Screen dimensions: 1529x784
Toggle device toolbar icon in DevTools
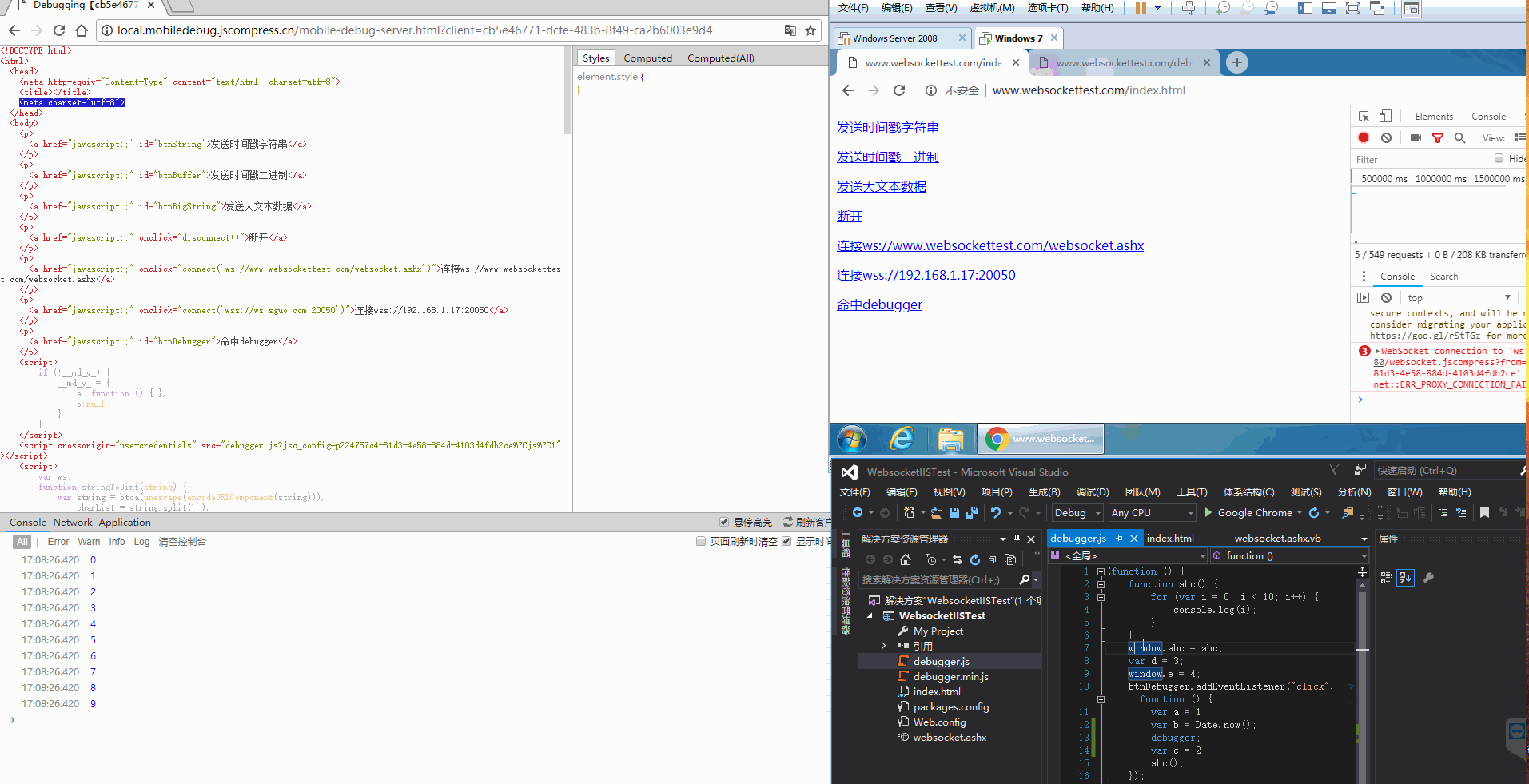click(1385, 116)
